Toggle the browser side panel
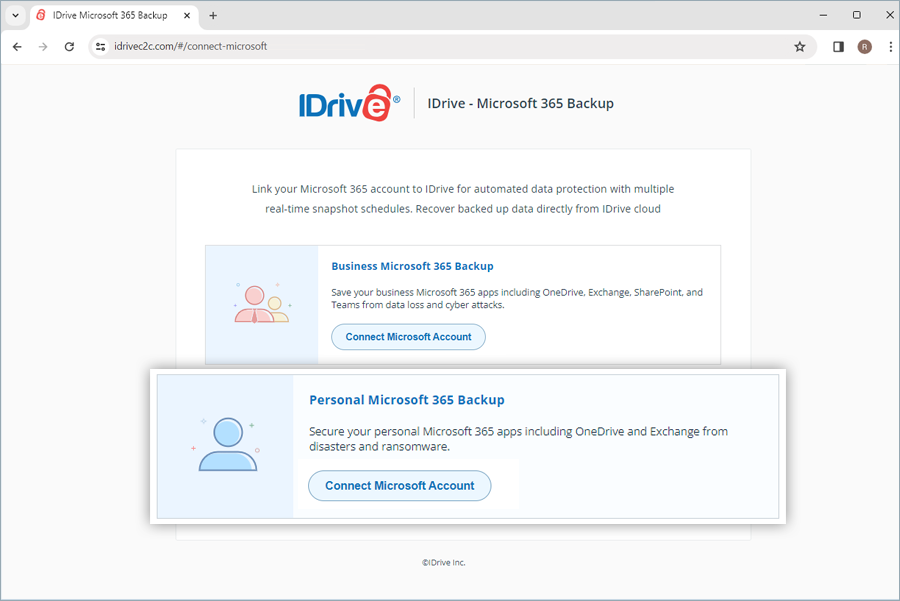The height and width of the screenshot is (601, 900). [838, 46]
